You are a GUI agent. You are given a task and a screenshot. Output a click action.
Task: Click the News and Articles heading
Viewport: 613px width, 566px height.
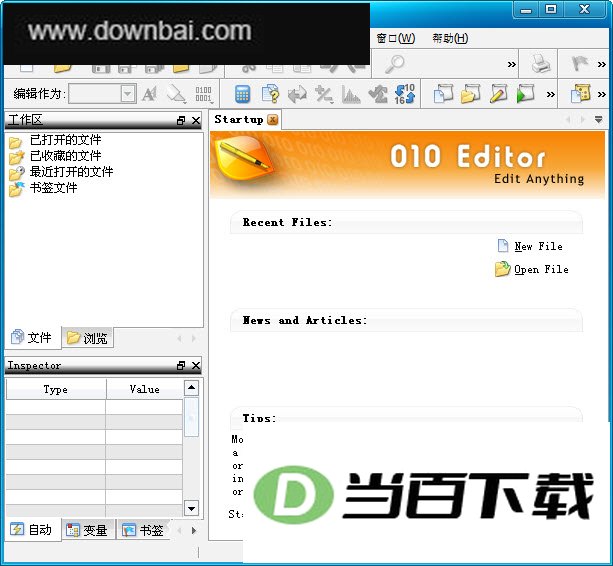305,321
